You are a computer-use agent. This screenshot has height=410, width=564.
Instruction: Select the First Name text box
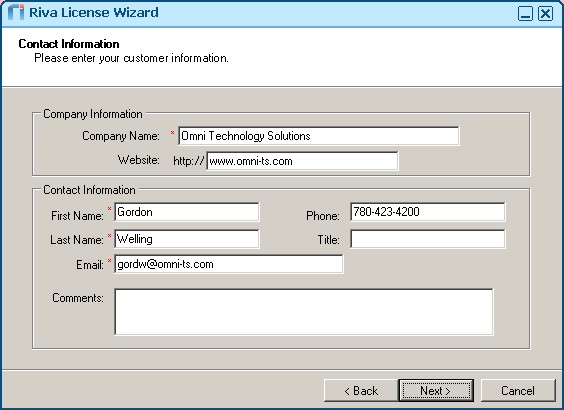click(187, 212)
